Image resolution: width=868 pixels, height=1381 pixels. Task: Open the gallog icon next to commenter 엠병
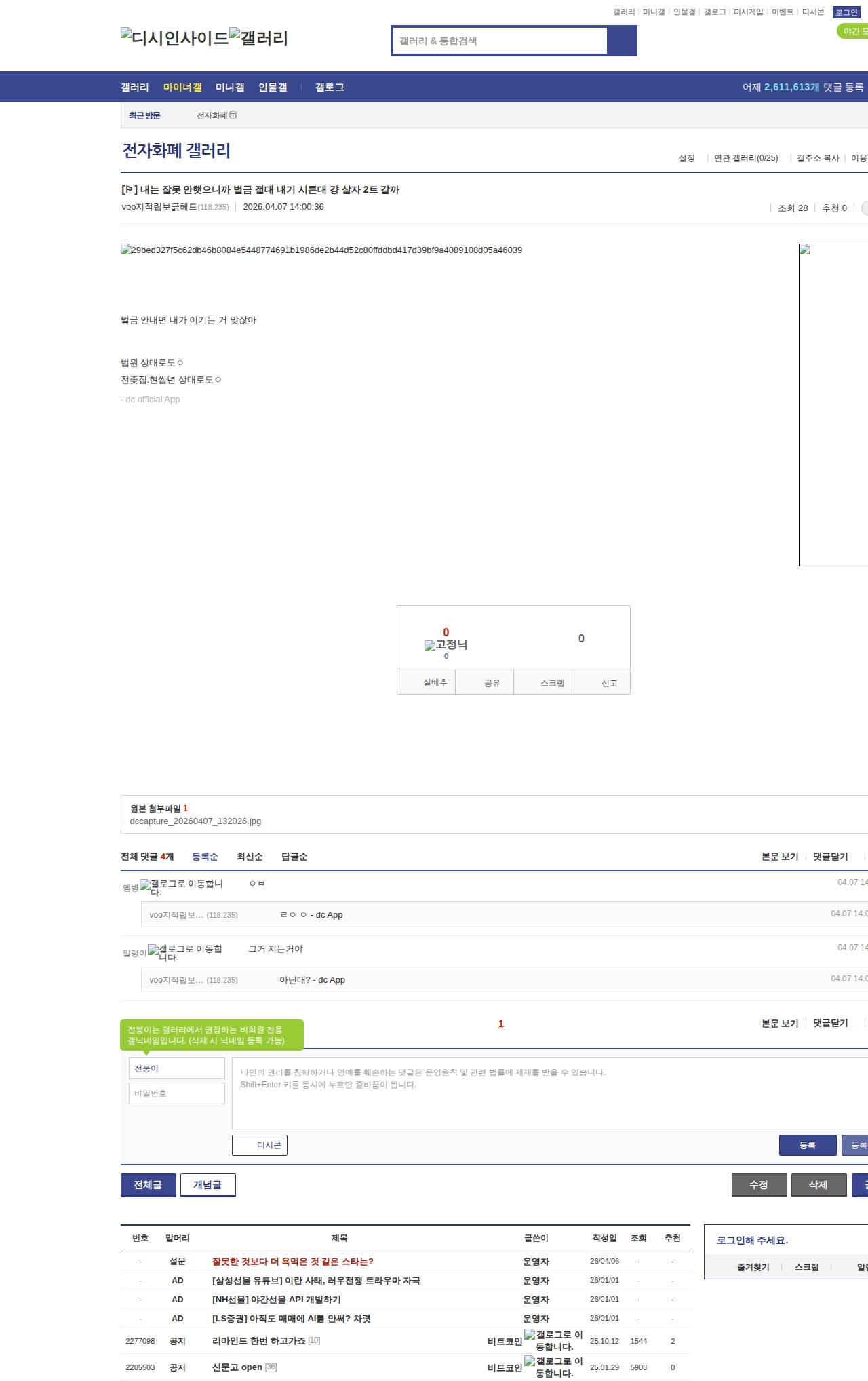(145, 884)
